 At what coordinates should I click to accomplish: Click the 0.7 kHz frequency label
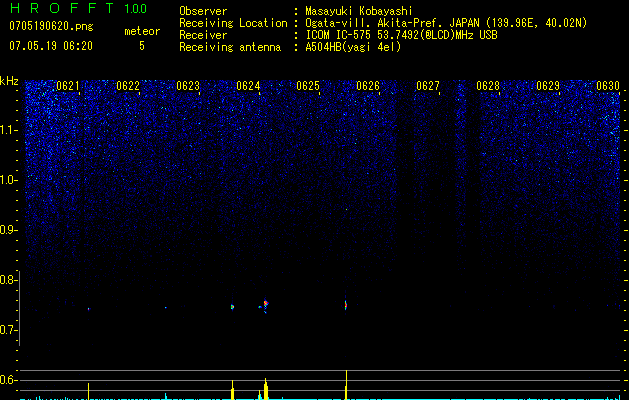pyautogui.click(x=8, y=330)
